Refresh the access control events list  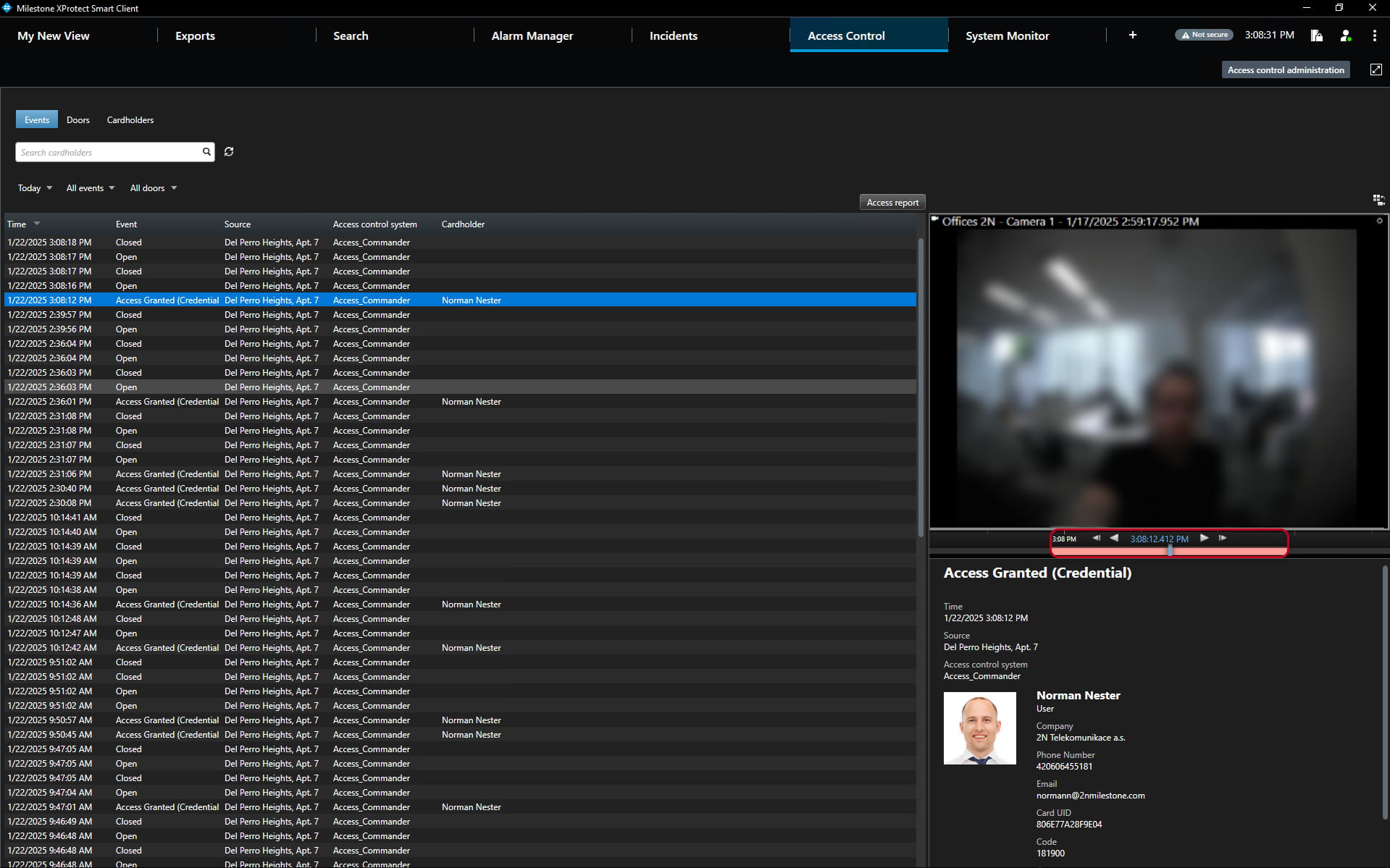click(x=229, y=152)
